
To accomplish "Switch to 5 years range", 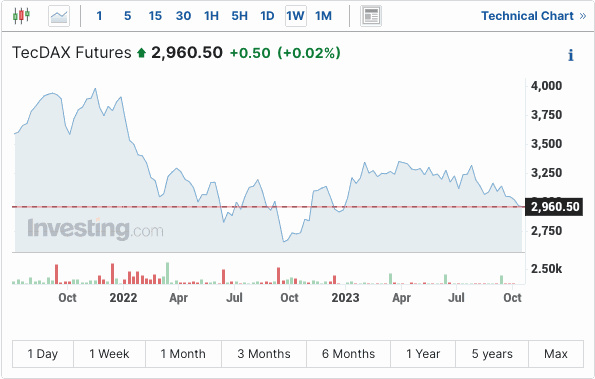I will pos(492,354).
